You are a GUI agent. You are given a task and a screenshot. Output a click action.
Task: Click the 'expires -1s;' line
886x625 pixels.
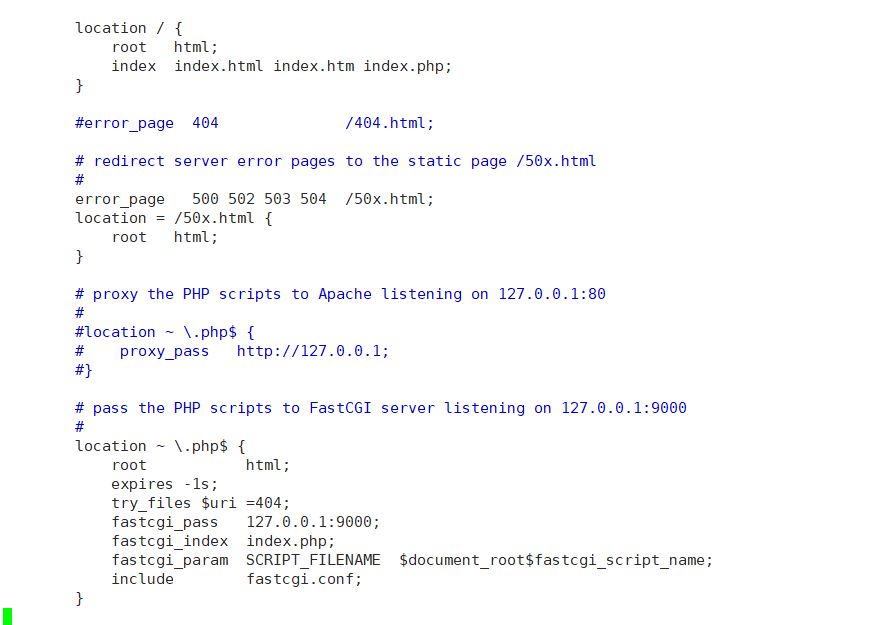[164, 484]
